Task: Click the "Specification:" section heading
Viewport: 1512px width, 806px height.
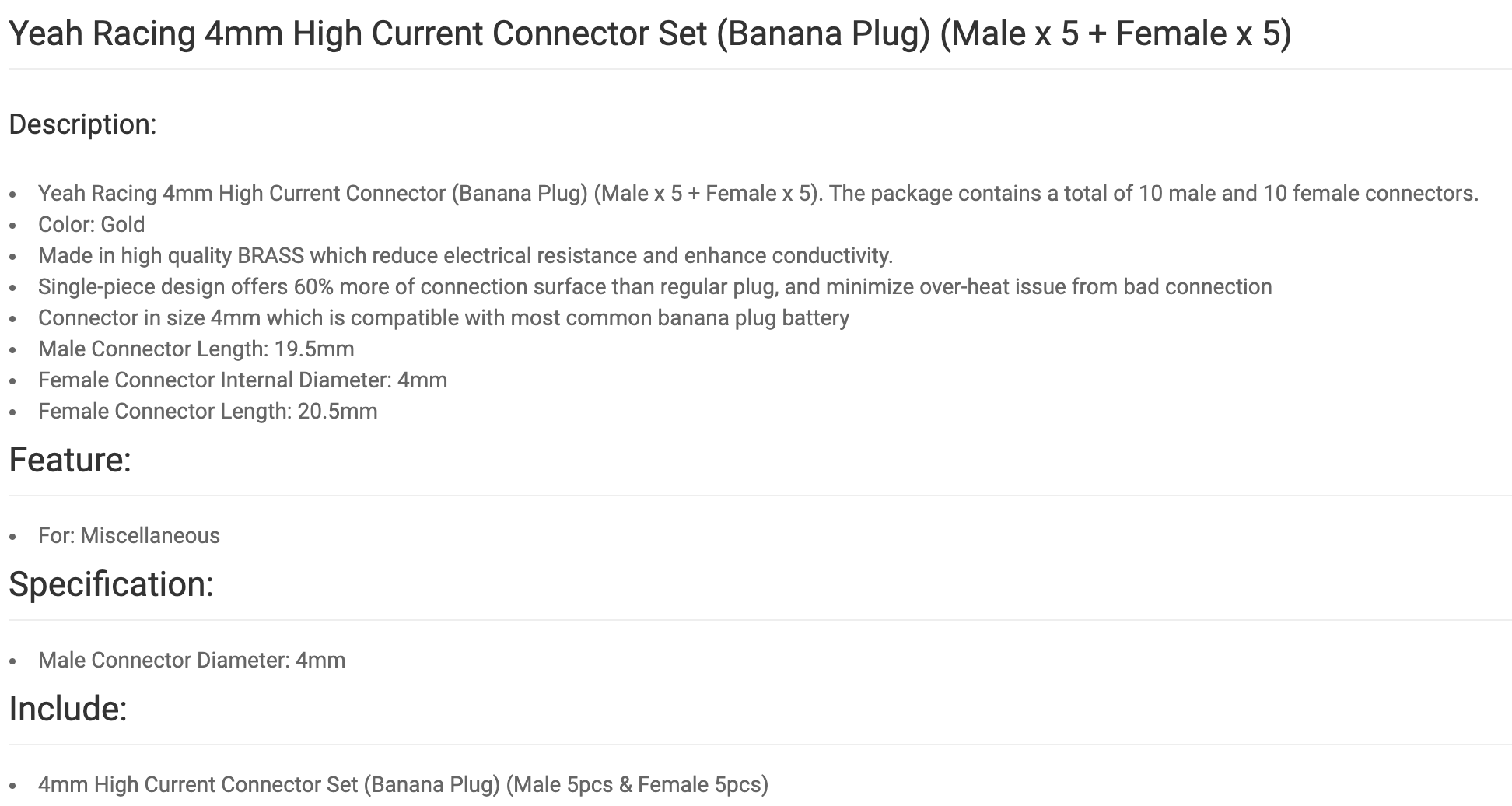Action: click(x=111, y=584)
